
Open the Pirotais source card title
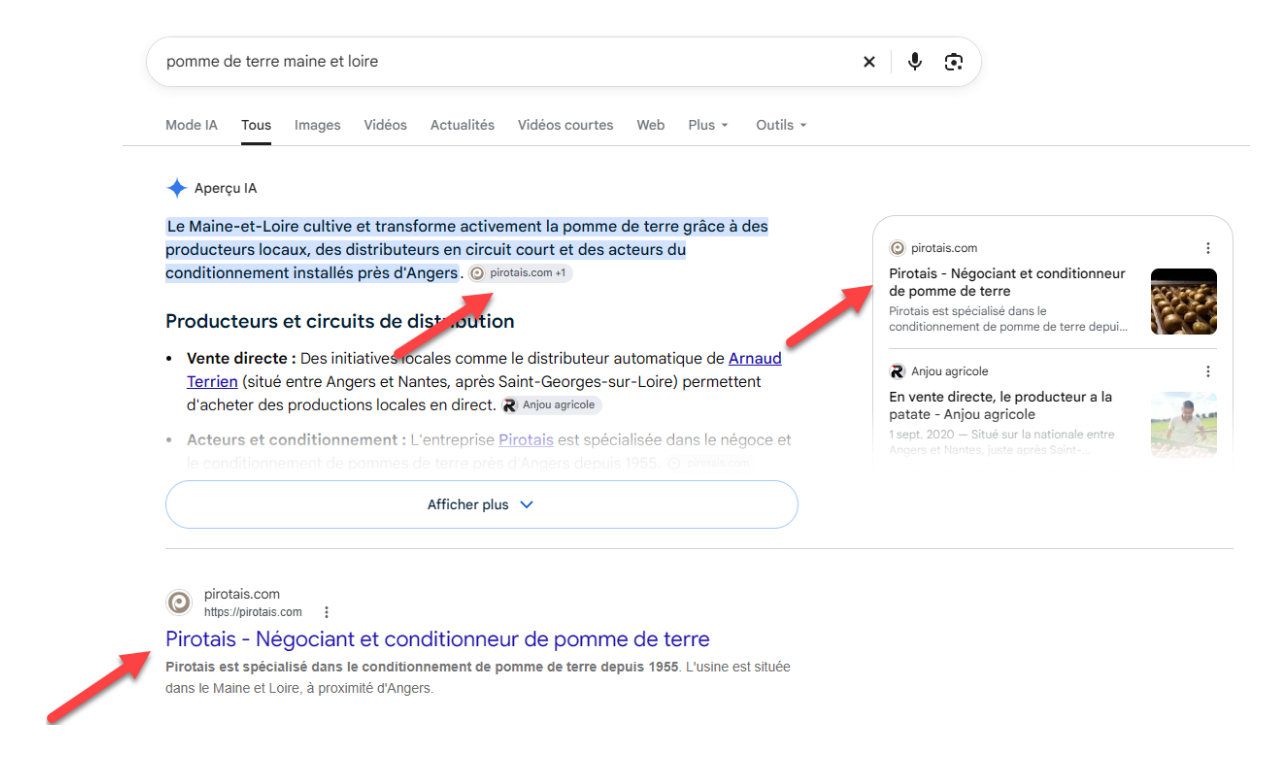point(1007,282)
